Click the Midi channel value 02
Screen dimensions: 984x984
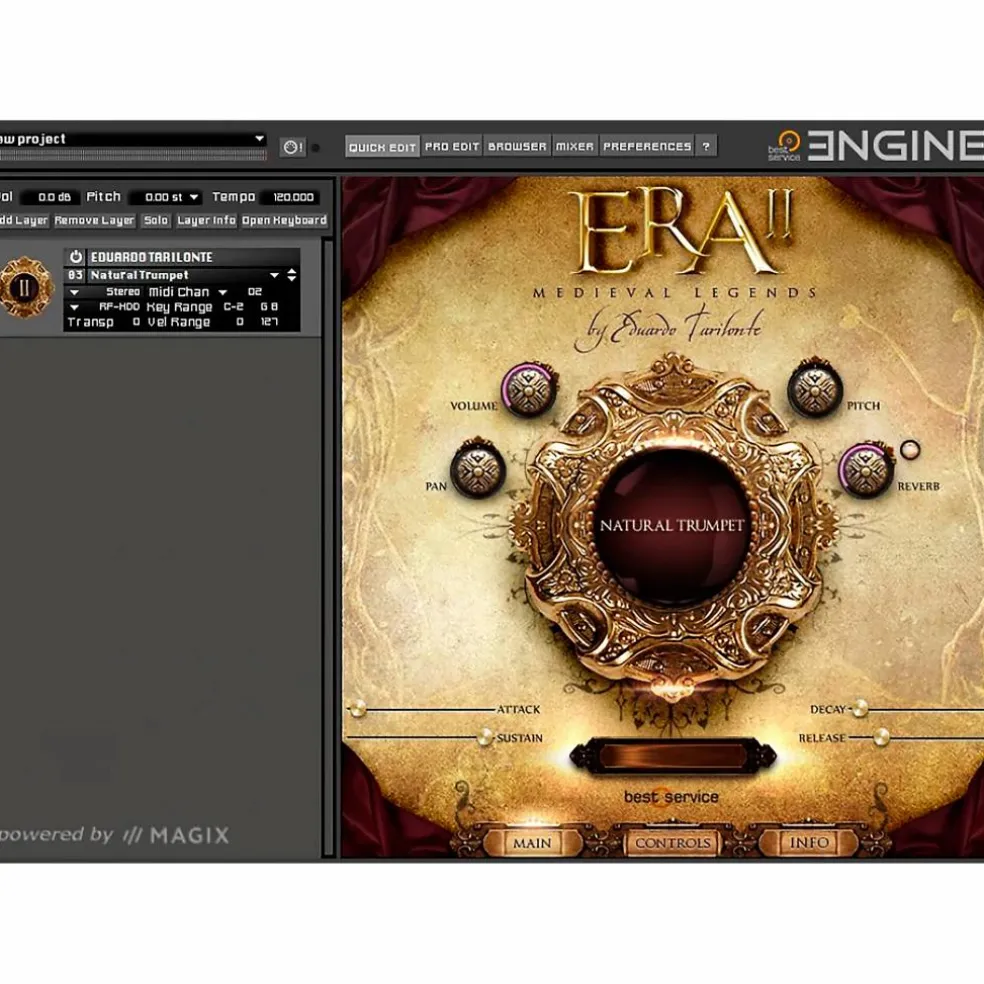tap(255, 292)
